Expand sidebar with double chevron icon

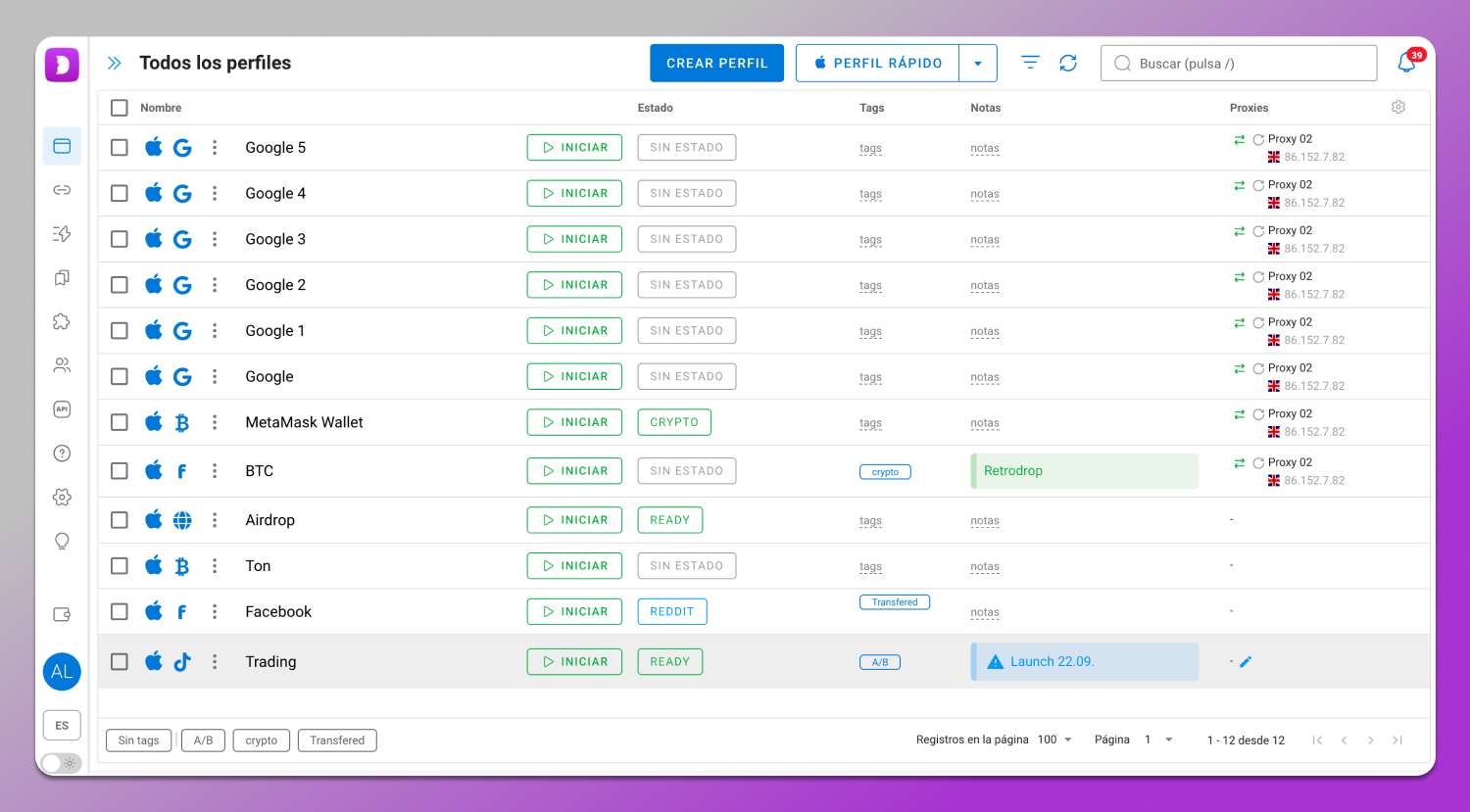click(115, 63)
